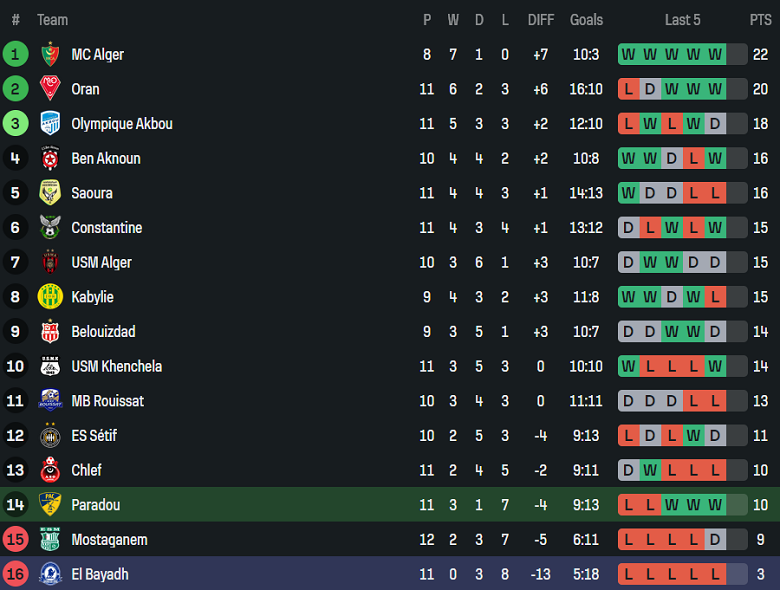780x590 pixels.
Task: Click MC Alger's most recent win badge
Action: tap(715, 54)
